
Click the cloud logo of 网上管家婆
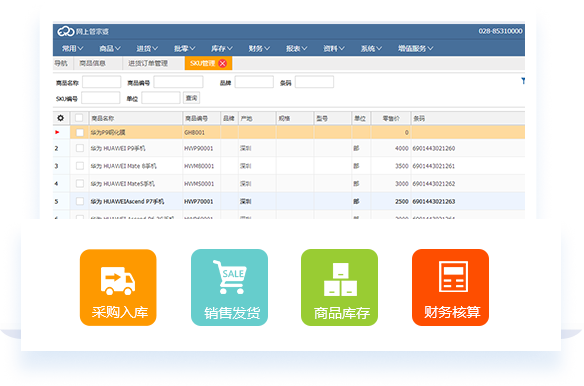point(66,31)
